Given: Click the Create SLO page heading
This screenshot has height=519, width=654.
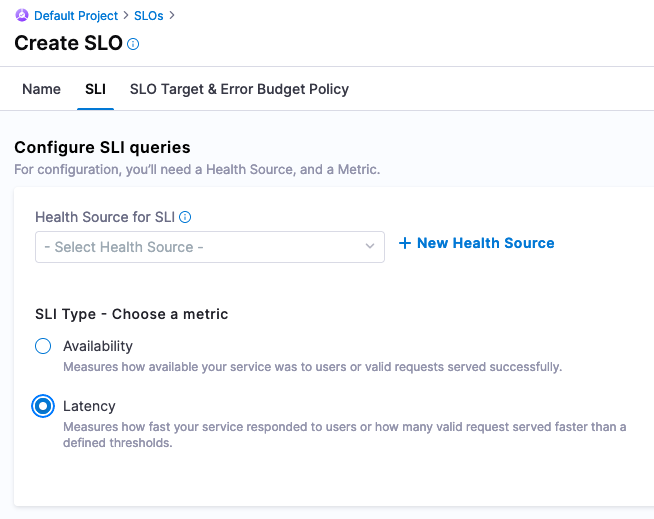Looking at the screenshot, I should 68,44.
